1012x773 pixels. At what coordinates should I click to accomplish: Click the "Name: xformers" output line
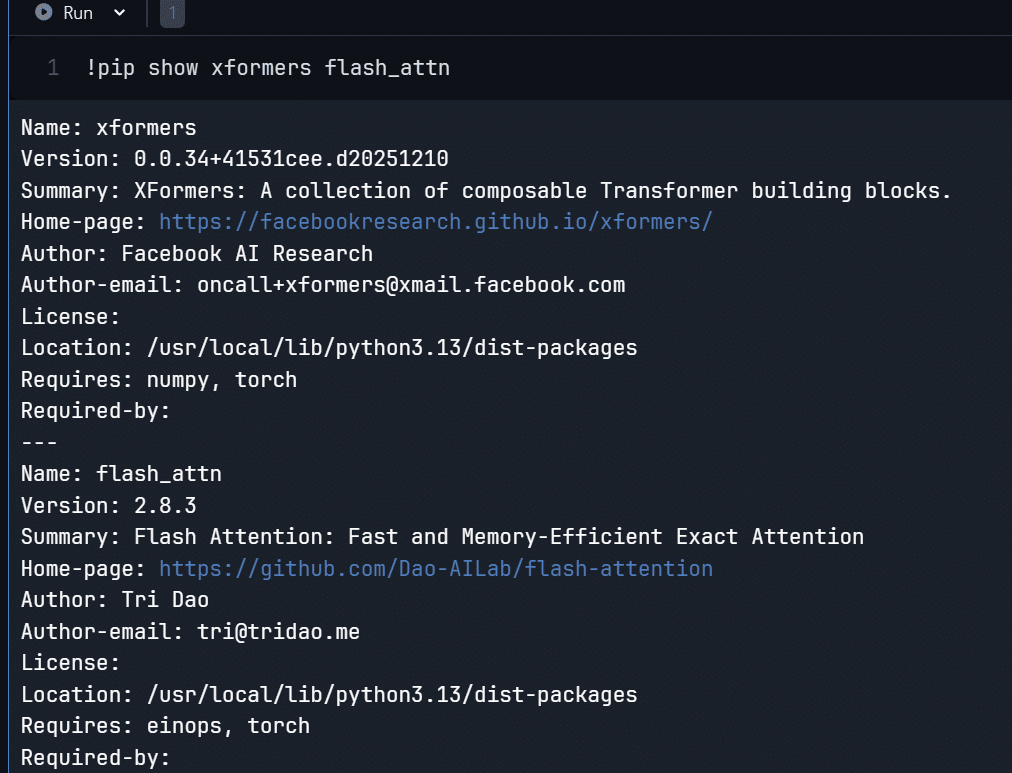(109, 128)
